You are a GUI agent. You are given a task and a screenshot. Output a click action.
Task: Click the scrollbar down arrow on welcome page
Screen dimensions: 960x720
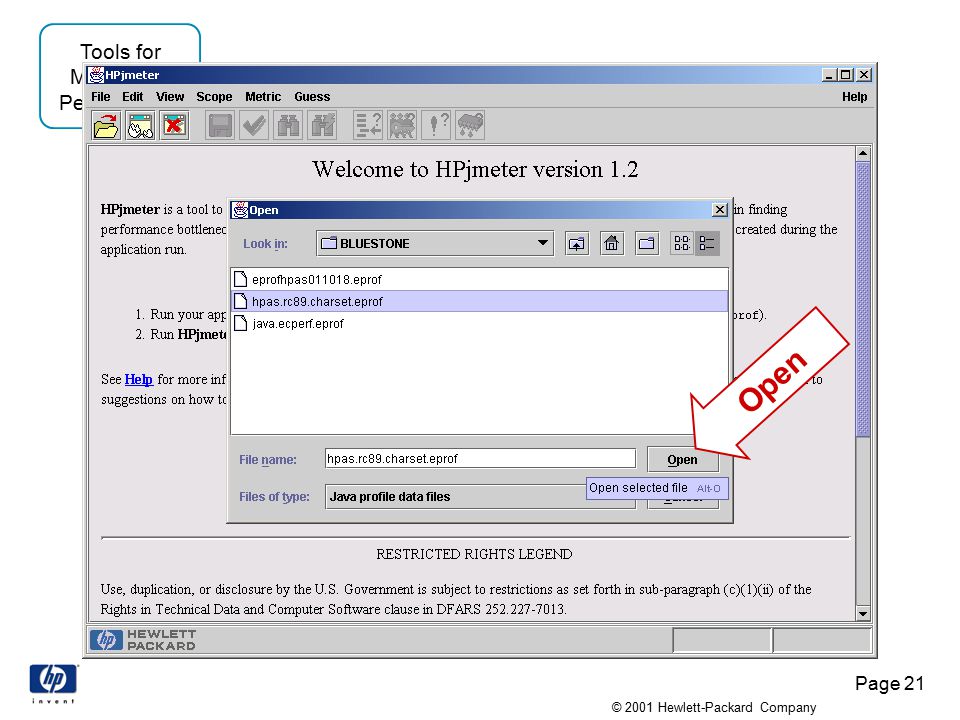pyautogui.click(x=863, y=613)
